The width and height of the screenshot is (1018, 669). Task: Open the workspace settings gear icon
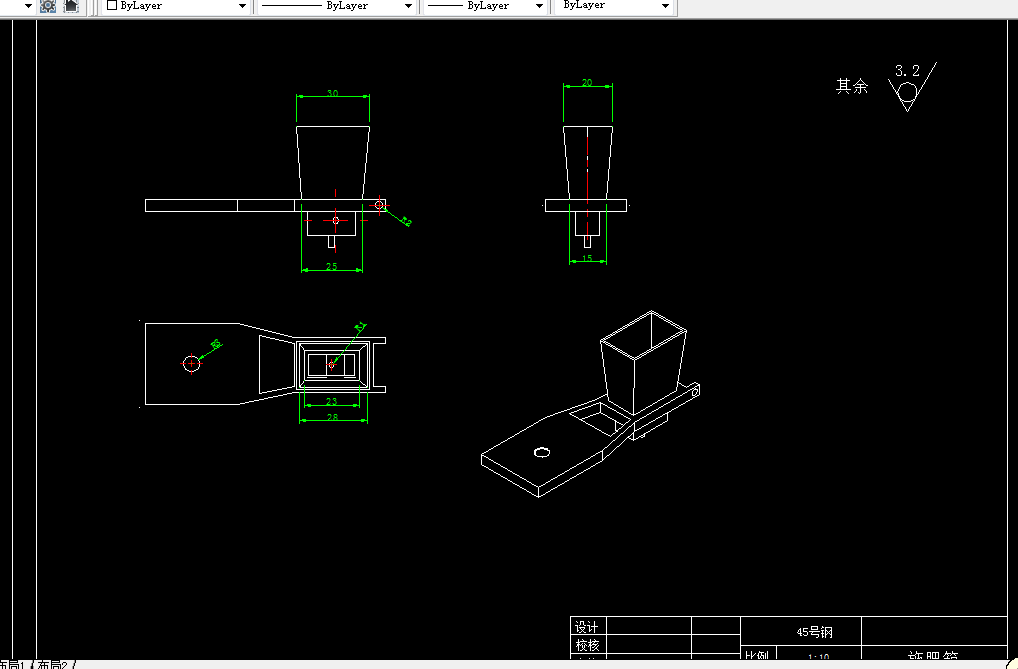point(48,6)
